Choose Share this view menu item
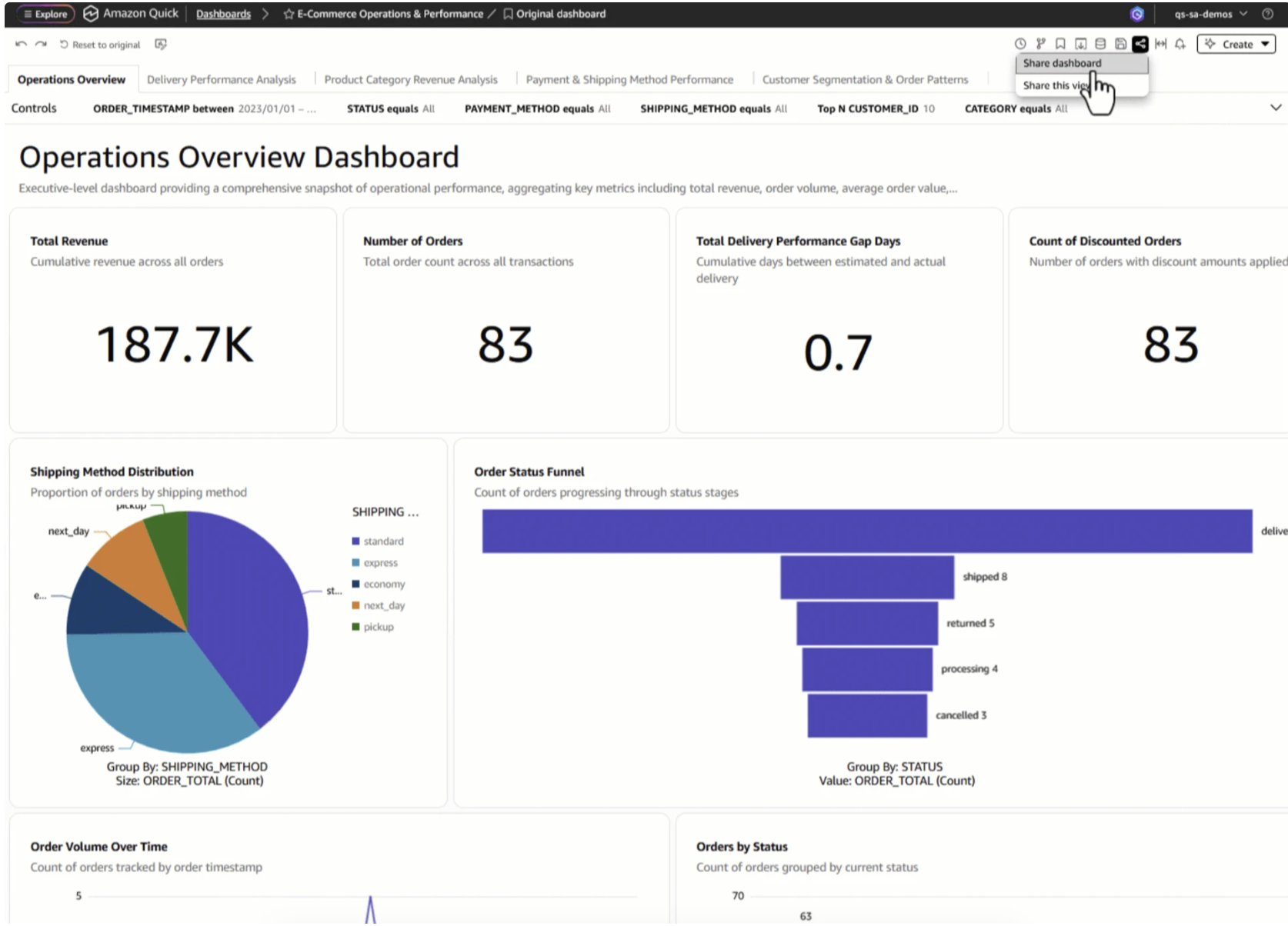Image resolution: width=1288 pixels, height=926 pixels. 1082,85
